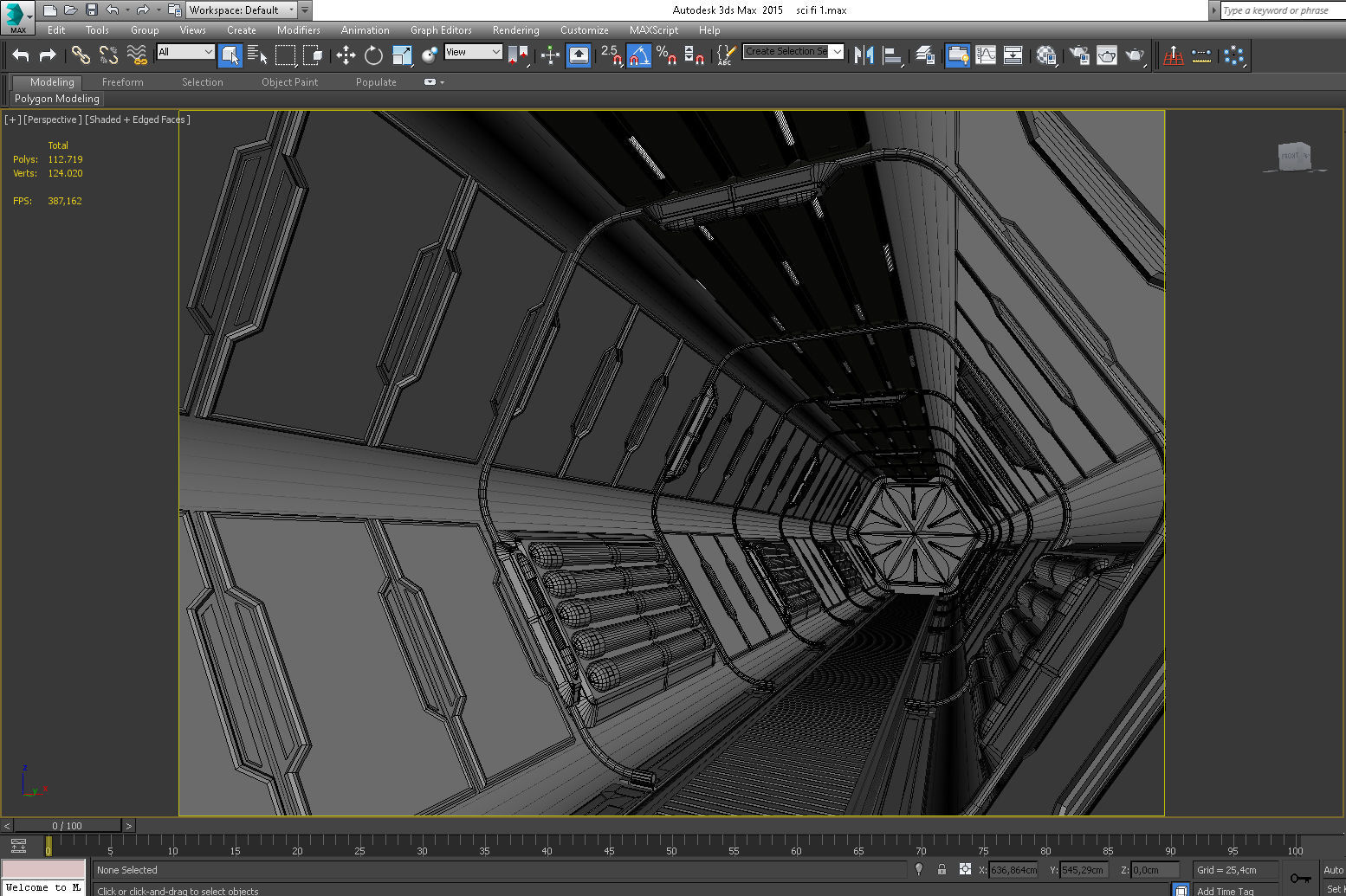Click the Project Folder icon in quick access
1346x896 pixels.
tap(175, 10)
